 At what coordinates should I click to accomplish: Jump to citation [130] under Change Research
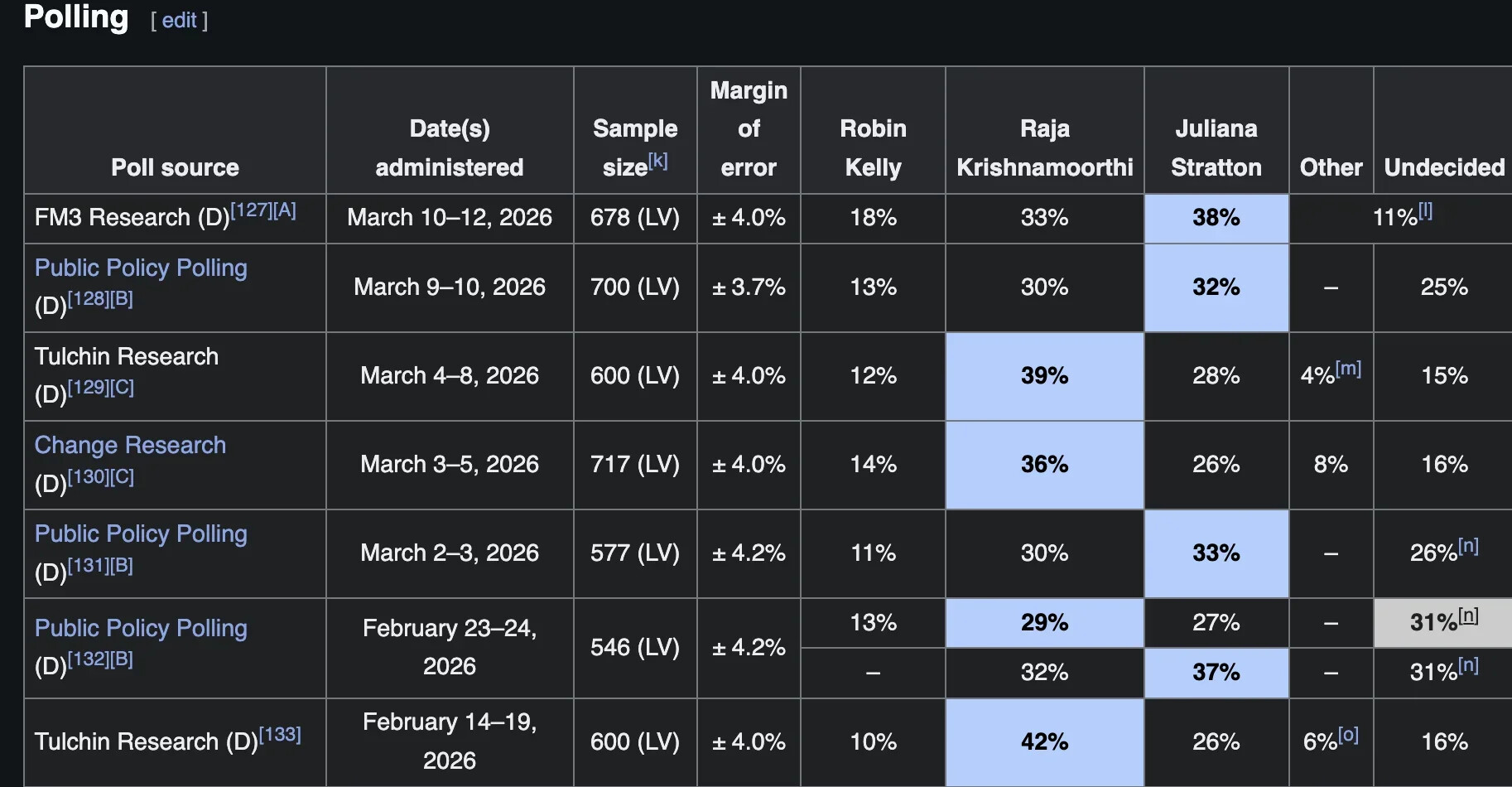(88, 476)
